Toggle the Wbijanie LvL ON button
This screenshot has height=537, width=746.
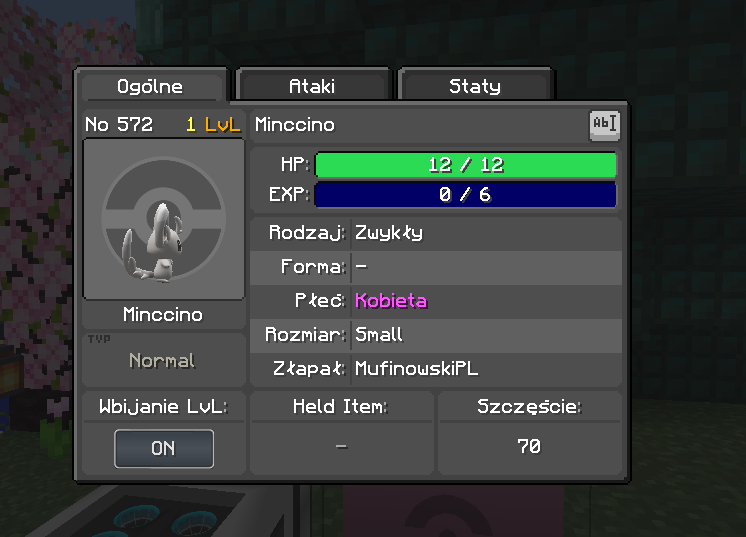click(164, 449)
